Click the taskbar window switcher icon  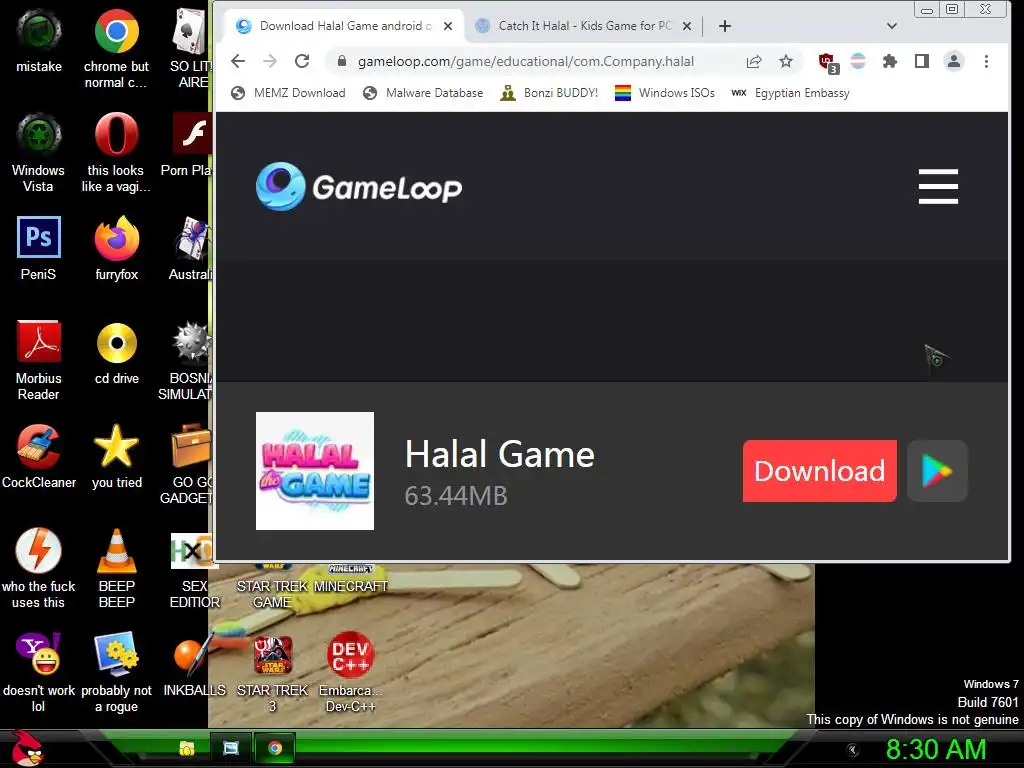(x=231, y=748)
